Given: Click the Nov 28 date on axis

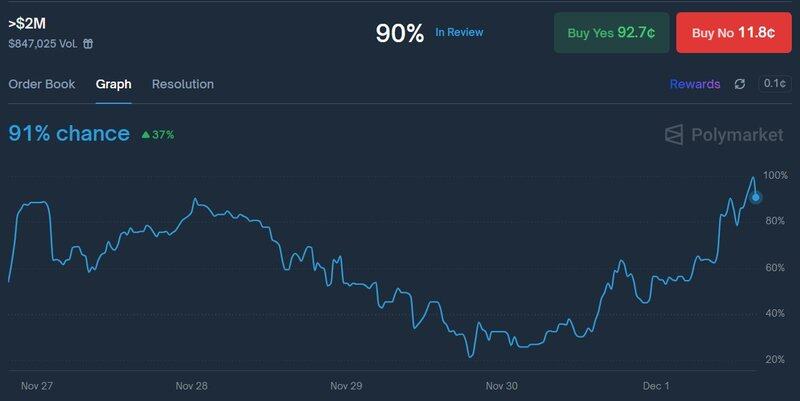Looking at the screenshot, I should (x=191, y=385).
